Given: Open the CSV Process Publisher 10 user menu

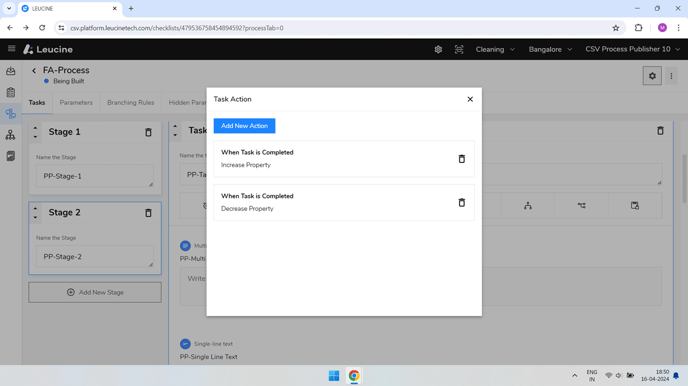Looking at the screenshot, I should coord(632,49).
